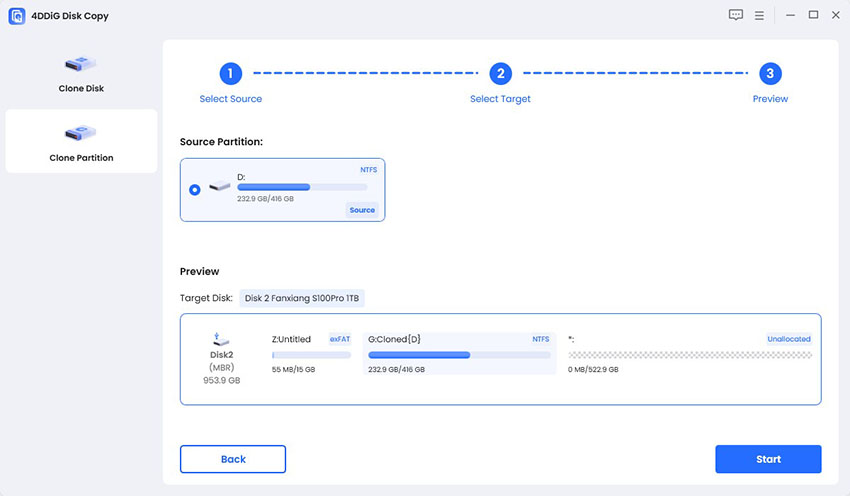Click the G:Cloned(D) usage bar
This screenshot has height=496, width=850.
click(x=459, y=355)
